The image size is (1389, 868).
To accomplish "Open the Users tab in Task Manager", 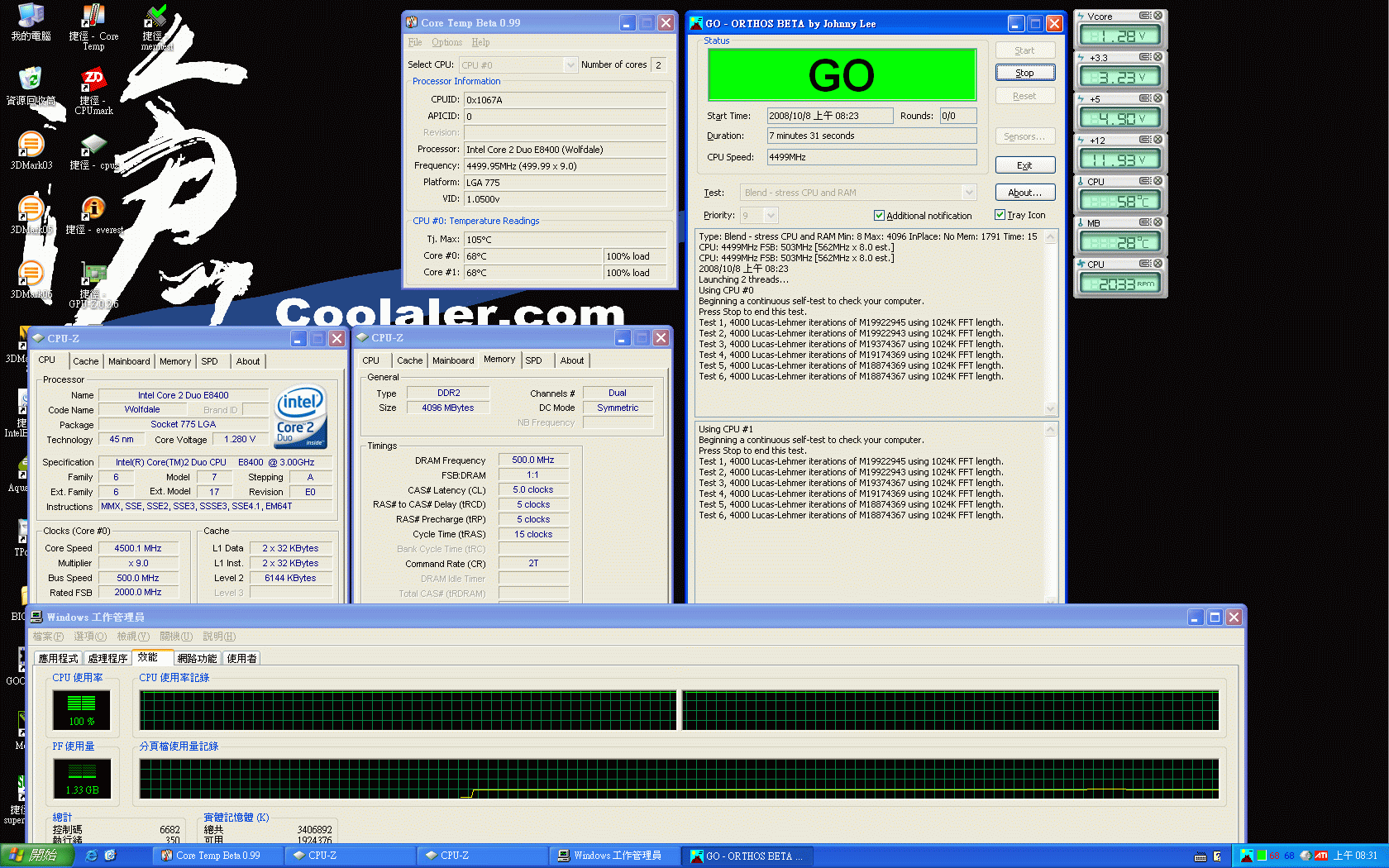I will [242, 658].
